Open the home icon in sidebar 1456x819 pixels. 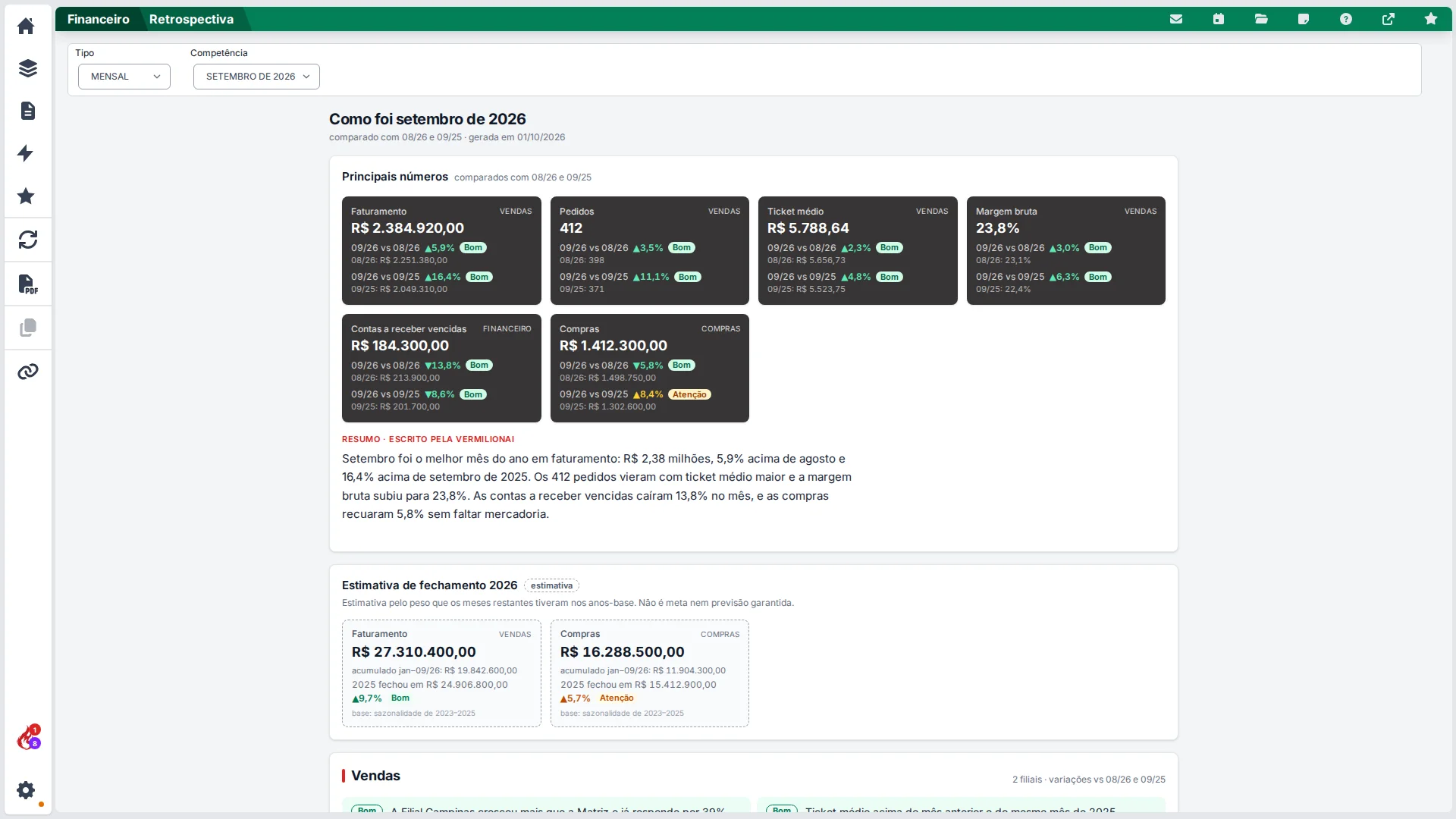(26, 26)
